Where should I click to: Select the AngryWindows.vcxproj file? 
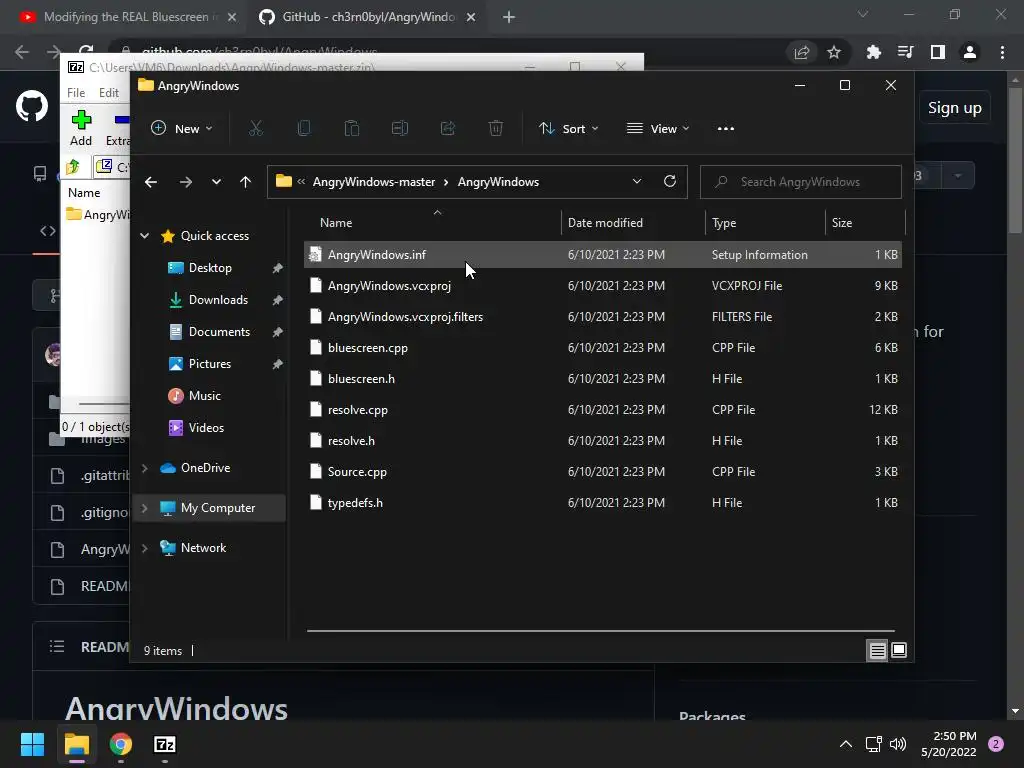(603, 285)
